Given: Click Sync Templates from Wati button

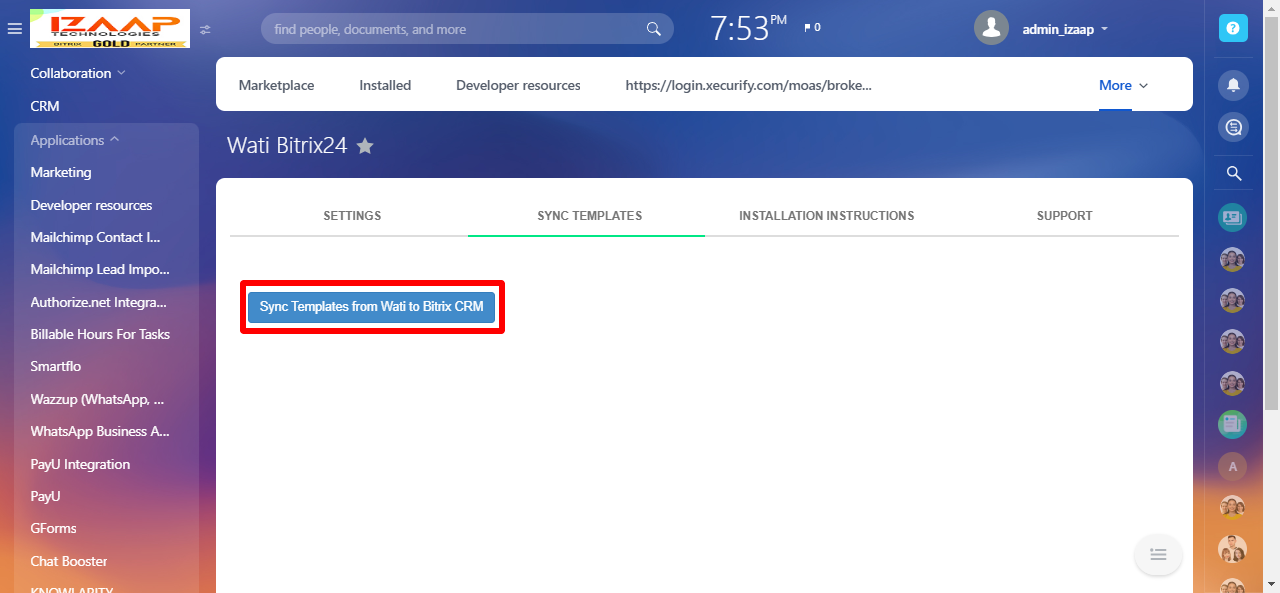Looking at the screenshot, I should pos(371,307).
